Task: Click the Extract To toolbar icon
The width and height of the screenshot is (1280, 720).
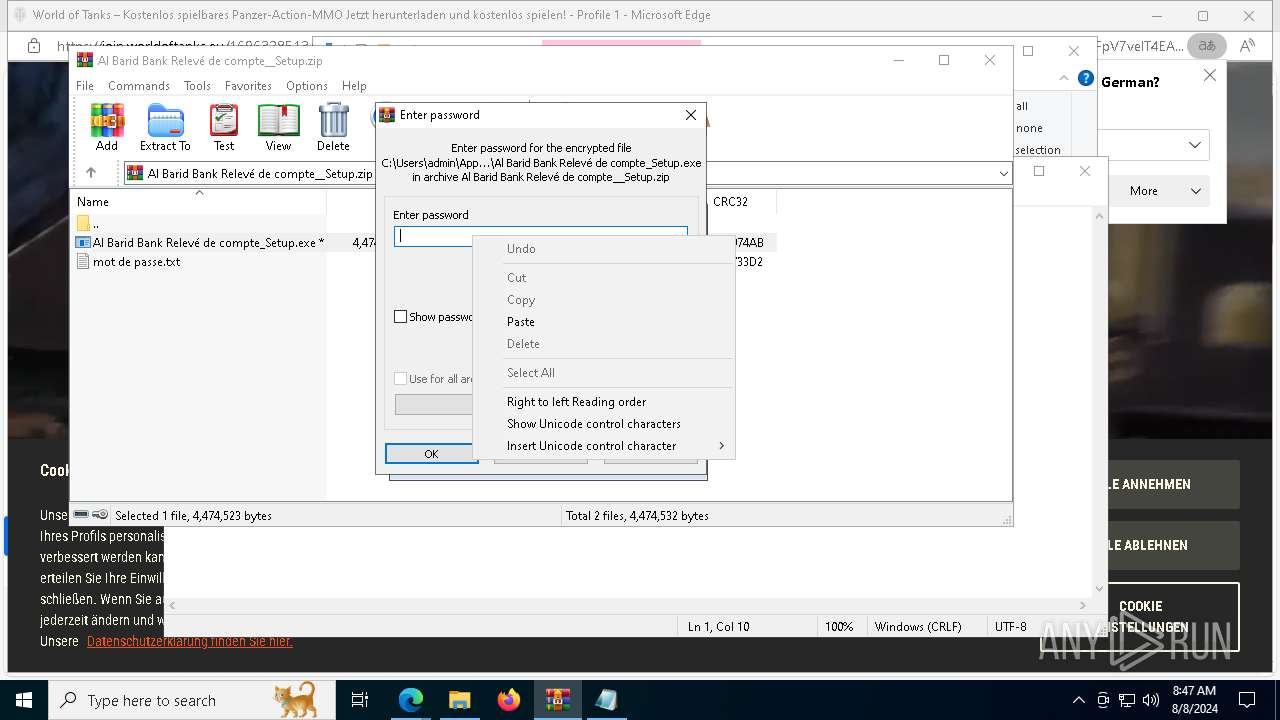Action: point(165,127)
